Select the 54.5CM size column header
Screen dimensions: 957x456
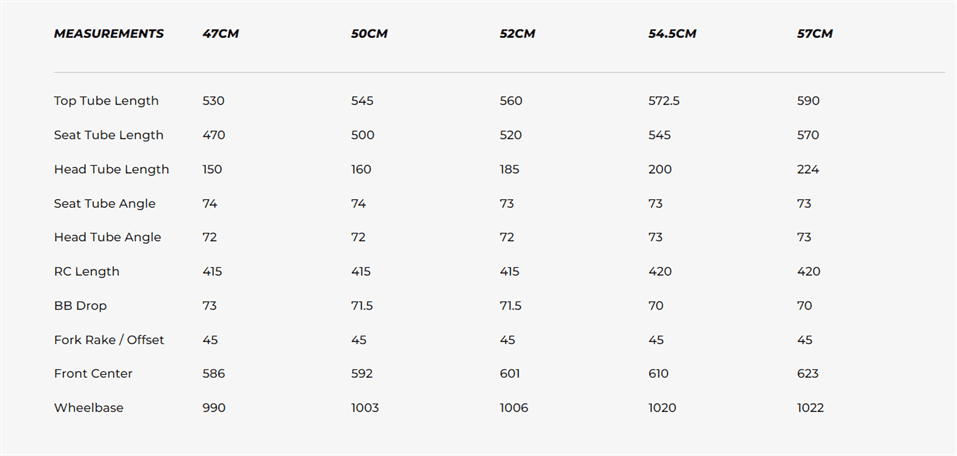click(672, 34)
